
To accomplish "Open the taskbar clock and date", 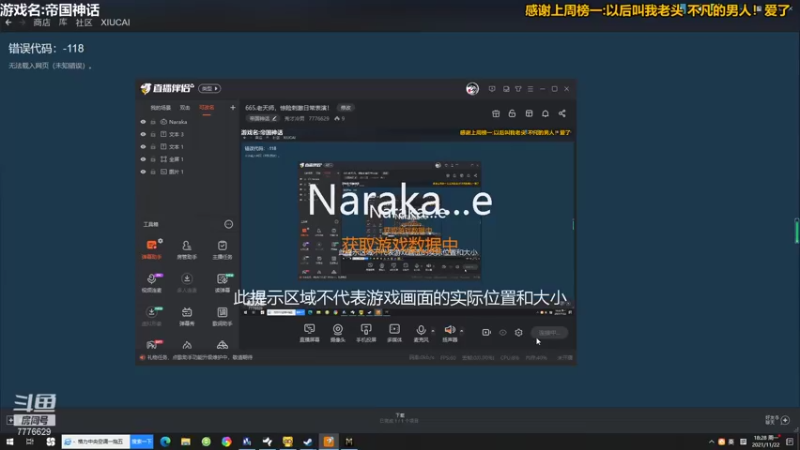I will [x=767, y=441].
